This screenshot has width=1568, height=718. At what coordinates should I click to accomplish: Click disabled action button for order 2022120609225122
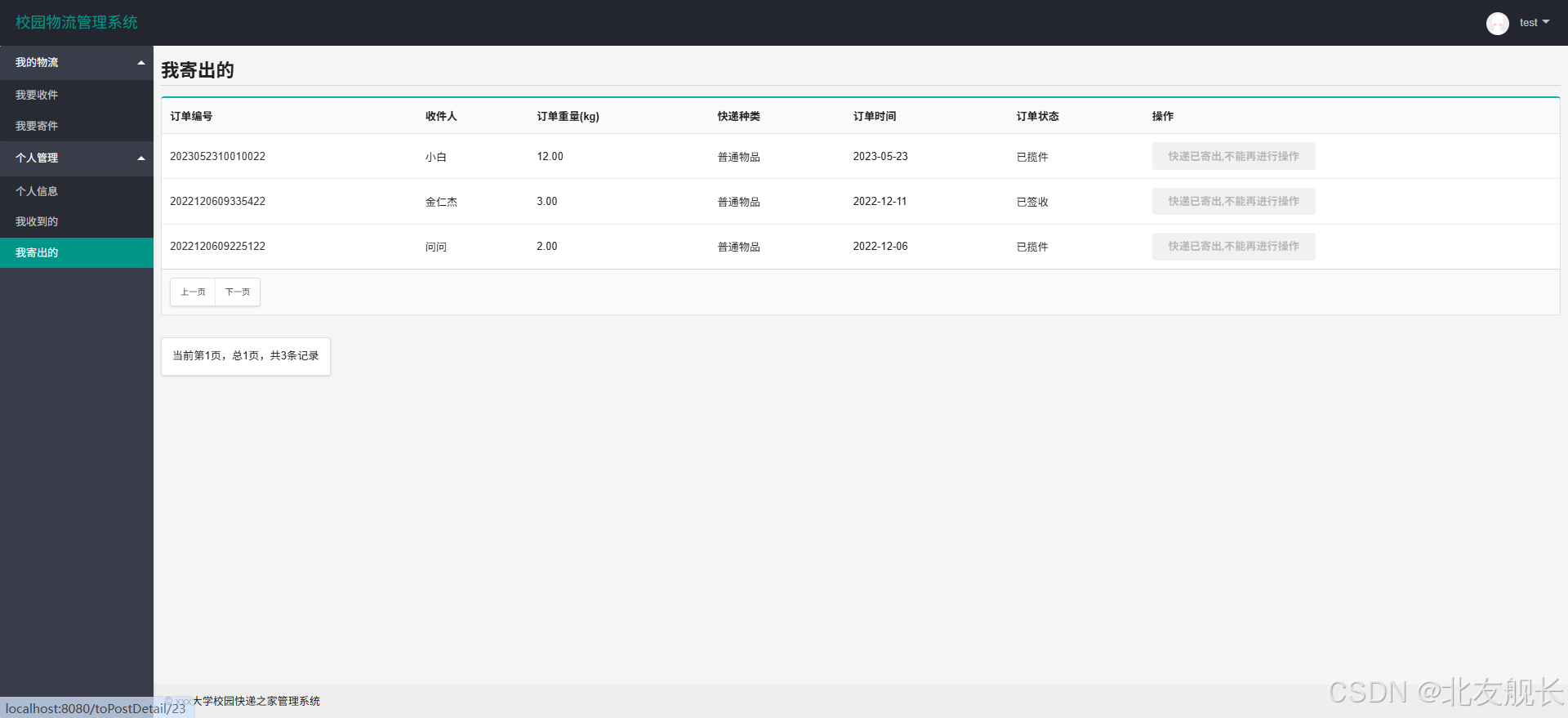(x=1233, y=246)
